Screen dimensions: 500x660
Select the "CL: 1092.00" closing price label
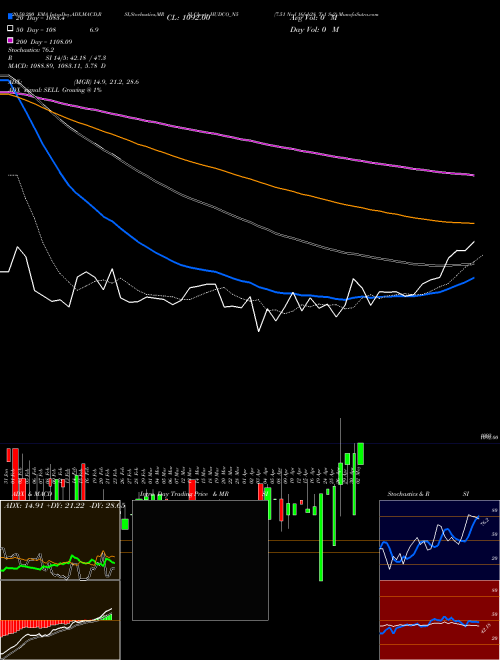[x=188, y=18]
